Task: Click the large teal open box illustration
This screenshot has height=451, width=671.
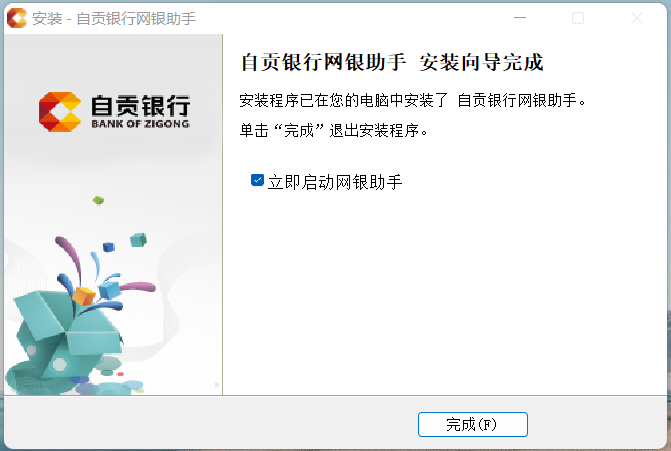Action: click(64, 334)
